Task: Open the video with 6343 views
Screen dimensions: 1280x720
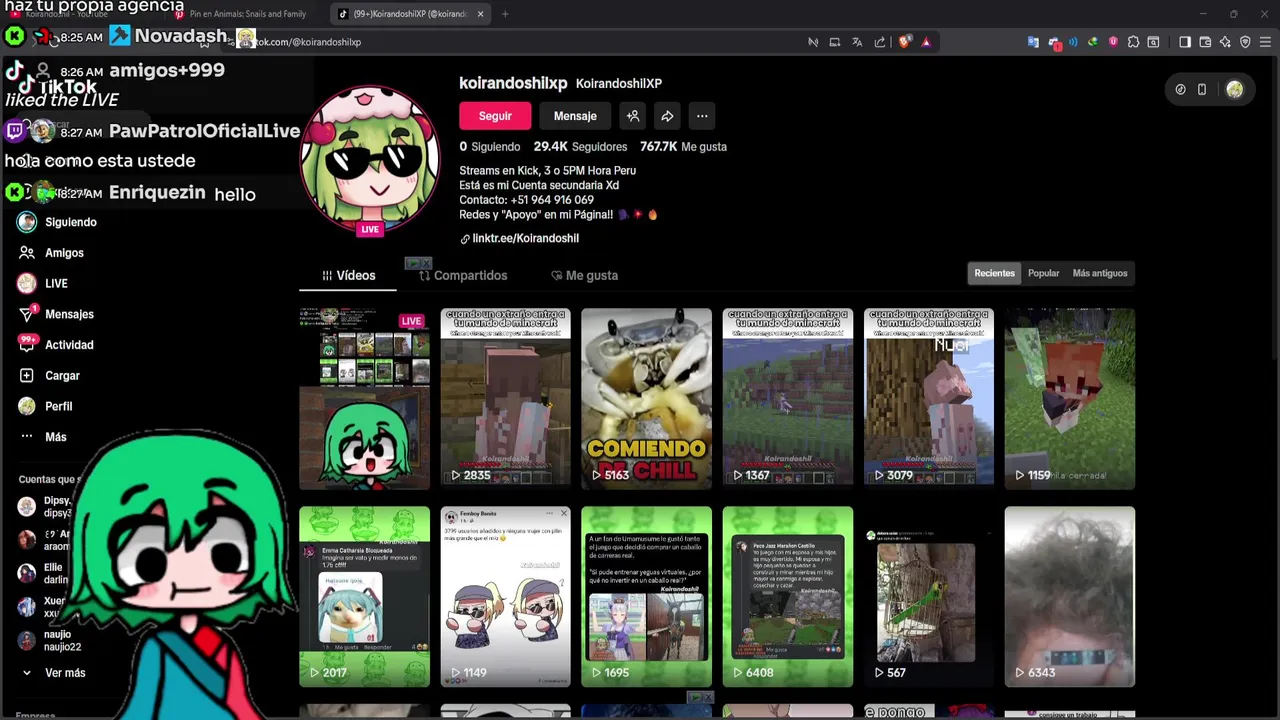Action: tap(1069, 596)
